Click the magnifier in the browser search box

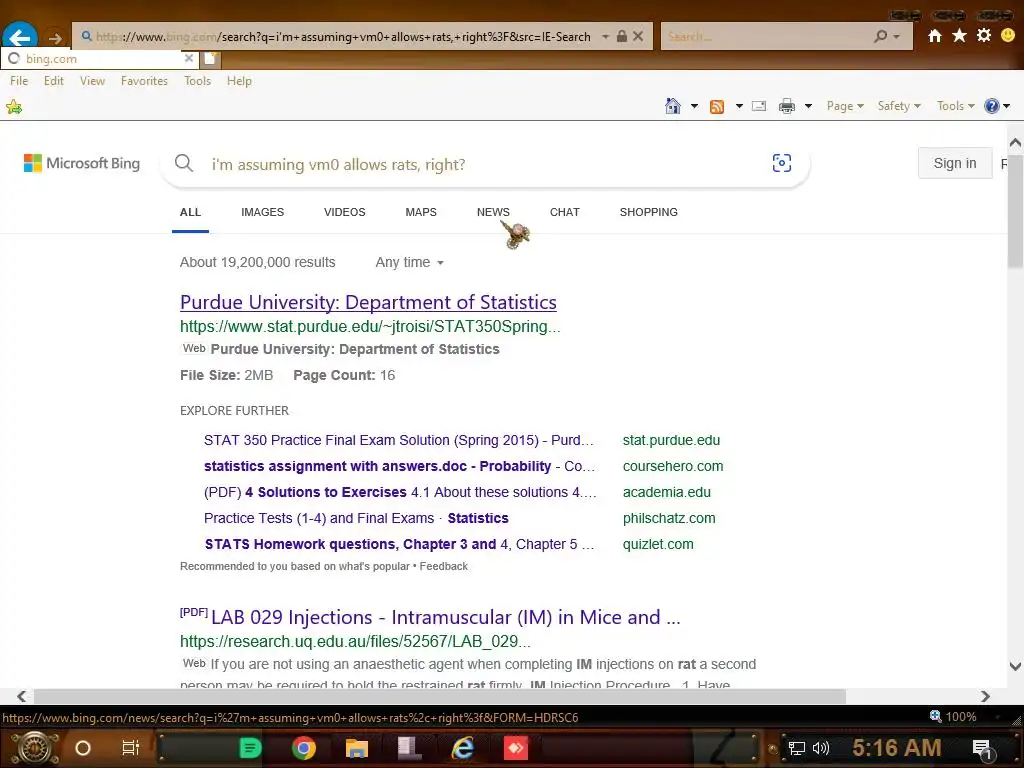click(881, 37)
